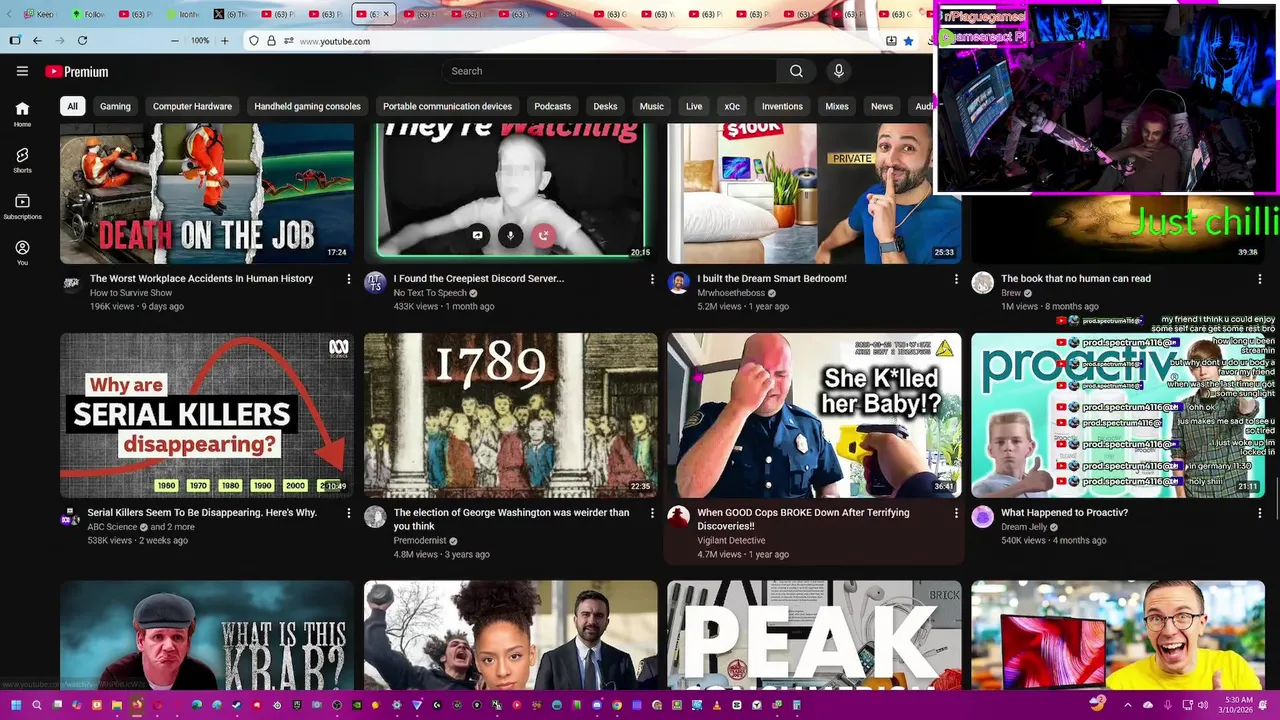Open options for Worst Workplace Accidents video
The image size is (1280, 720).
(x=349, y=279)
